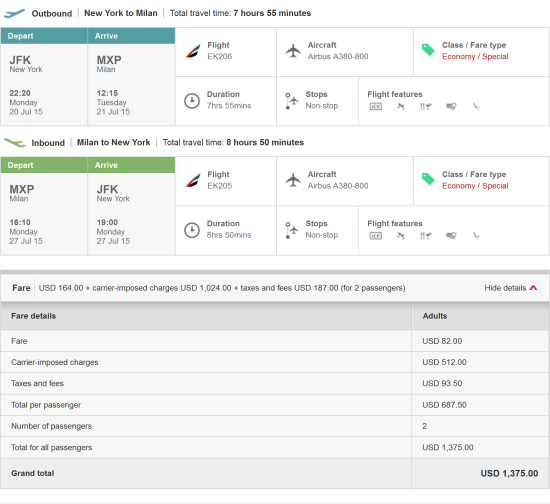The width and height of the screenshot is (550, 504).
Task: Click the meals and drinks icon on inbound flight
Action: 425,236
